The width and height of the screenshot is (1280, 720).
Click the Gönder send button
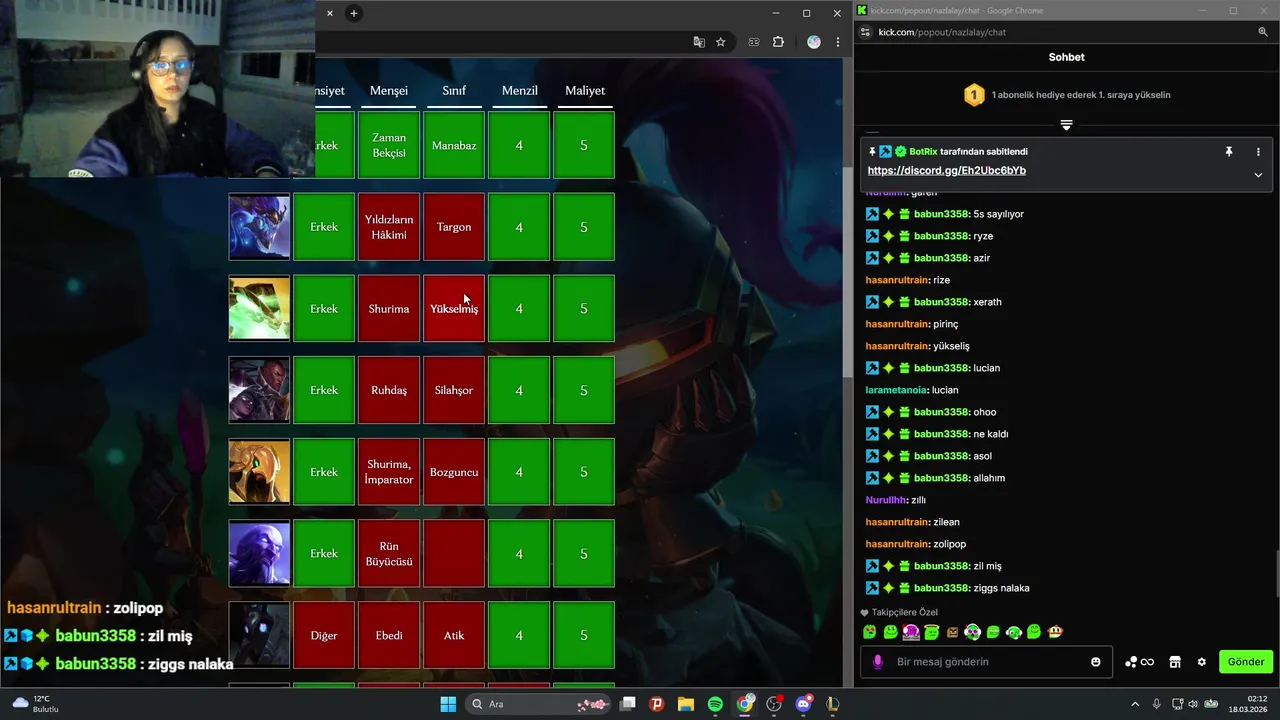click(1246, 662)
